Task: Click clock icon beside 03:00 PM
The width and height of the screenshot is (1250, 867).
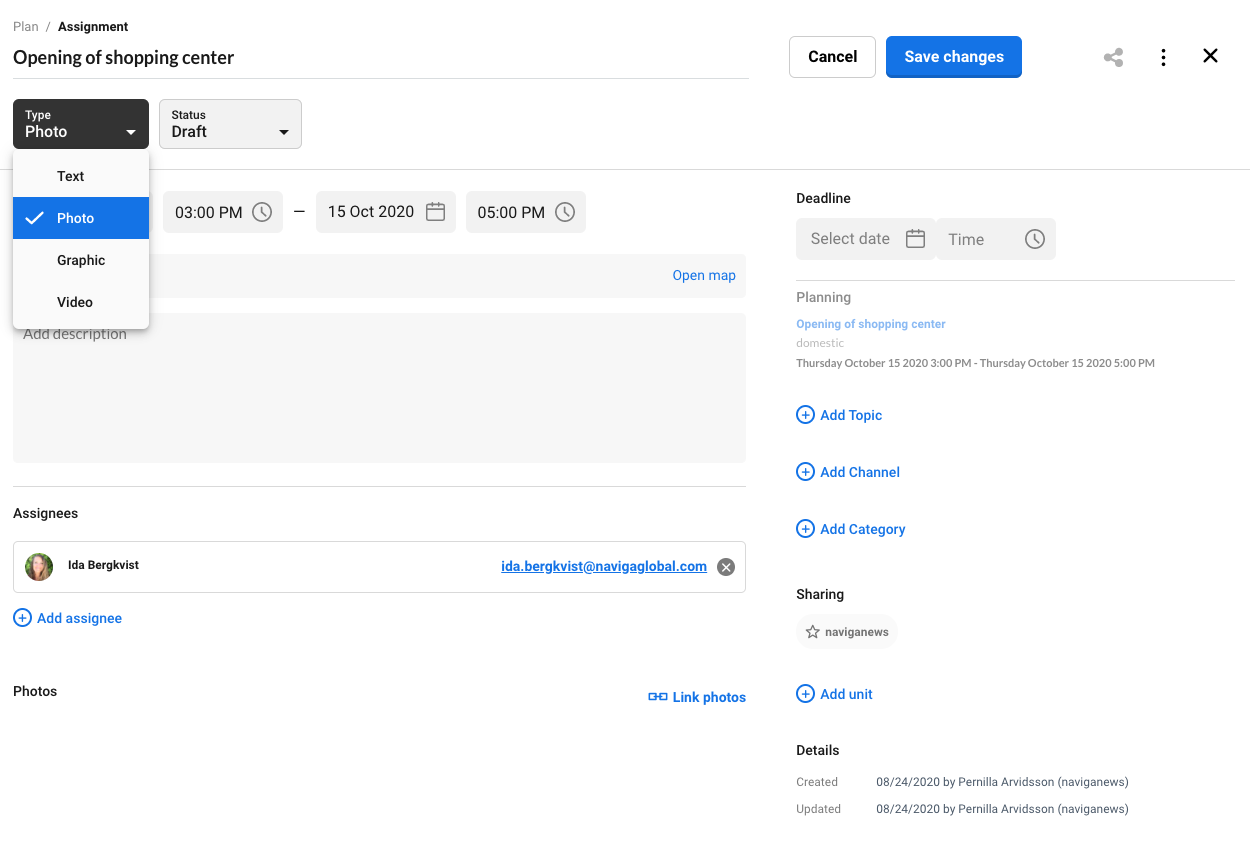Action: pyautogui.click(x=262, y=212)
